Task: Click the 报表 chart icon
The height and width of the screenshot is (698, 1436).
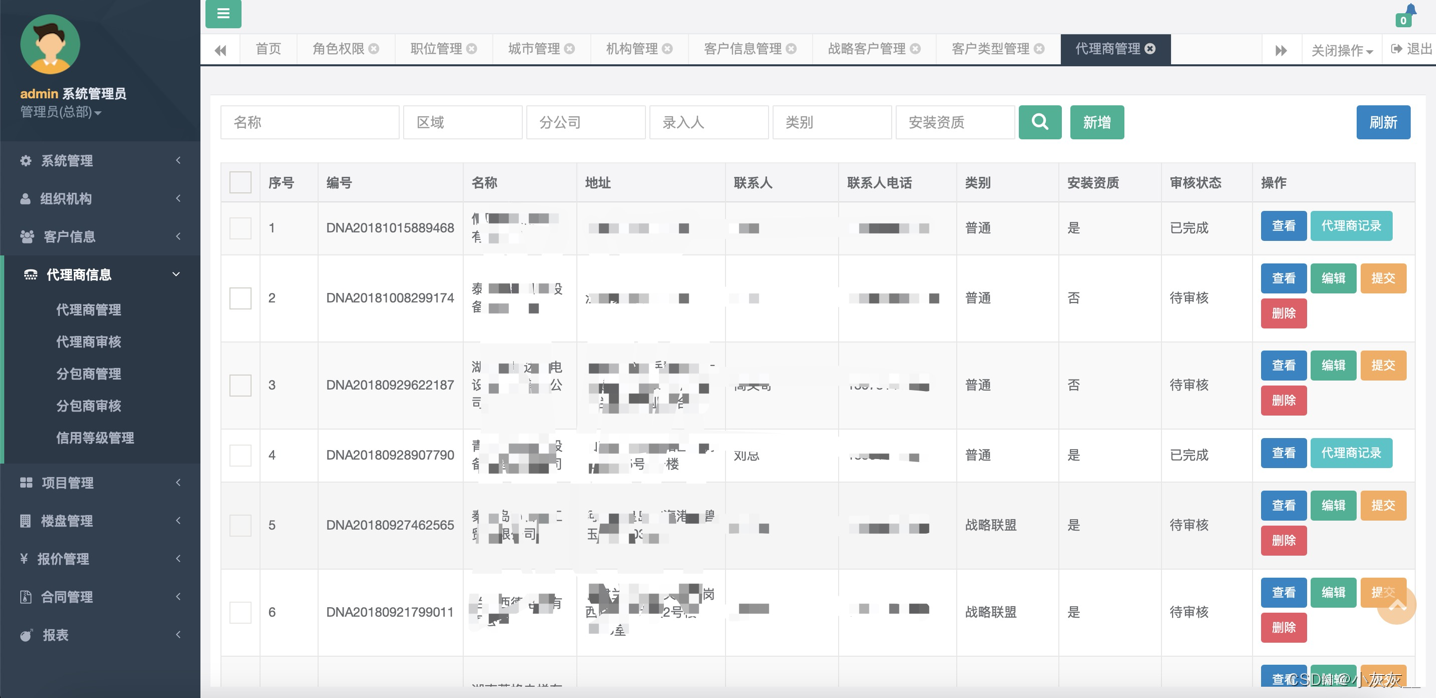Action: pyautogui.click(x=26, y=634)
